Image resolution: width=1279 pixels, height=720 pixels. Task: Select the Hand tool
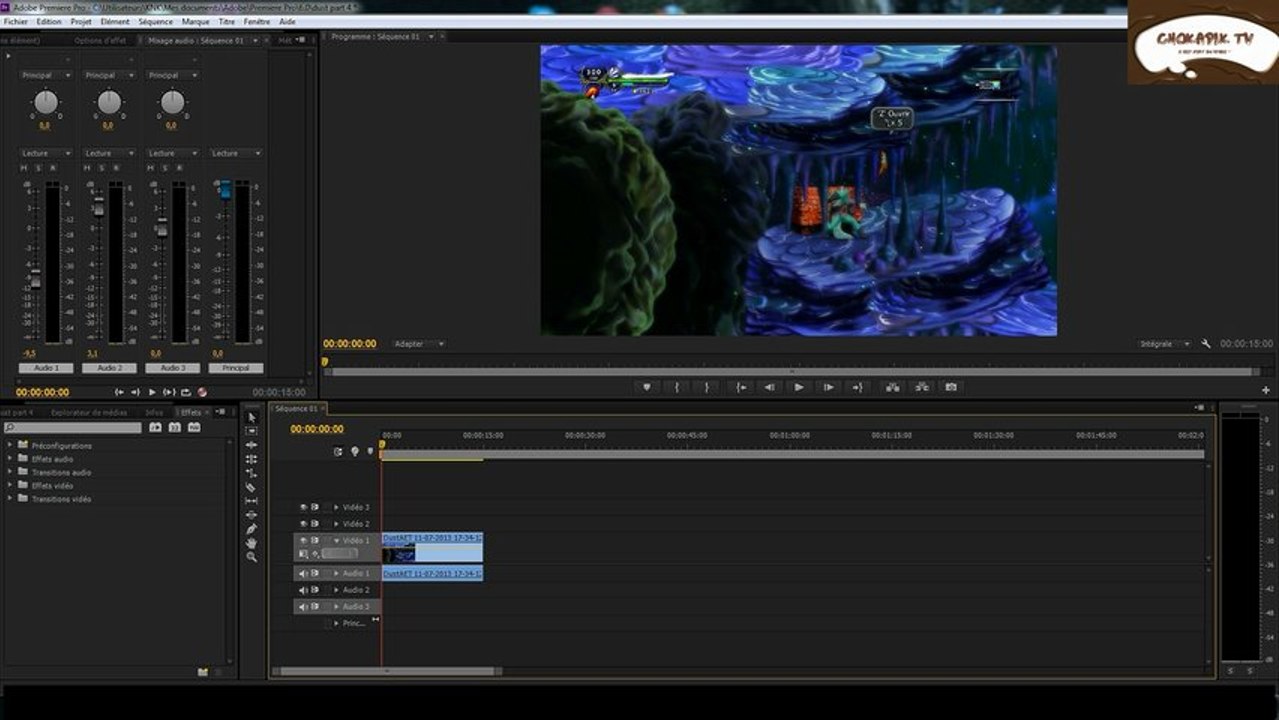point(251,543)
